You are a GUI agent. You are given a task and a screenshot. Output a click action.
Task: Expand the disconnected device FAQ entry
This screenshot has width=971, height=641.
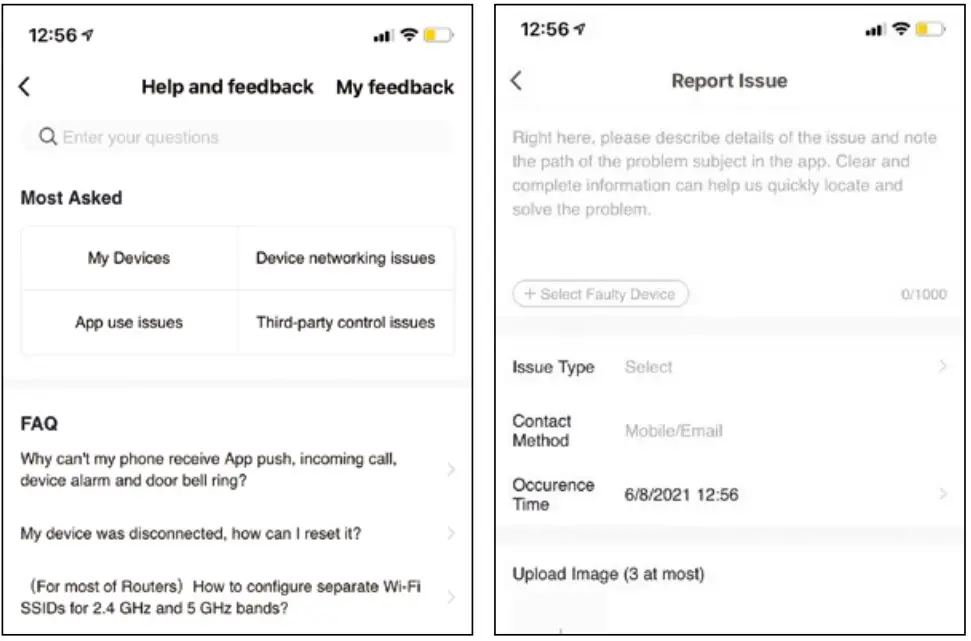tap(235, 533)
